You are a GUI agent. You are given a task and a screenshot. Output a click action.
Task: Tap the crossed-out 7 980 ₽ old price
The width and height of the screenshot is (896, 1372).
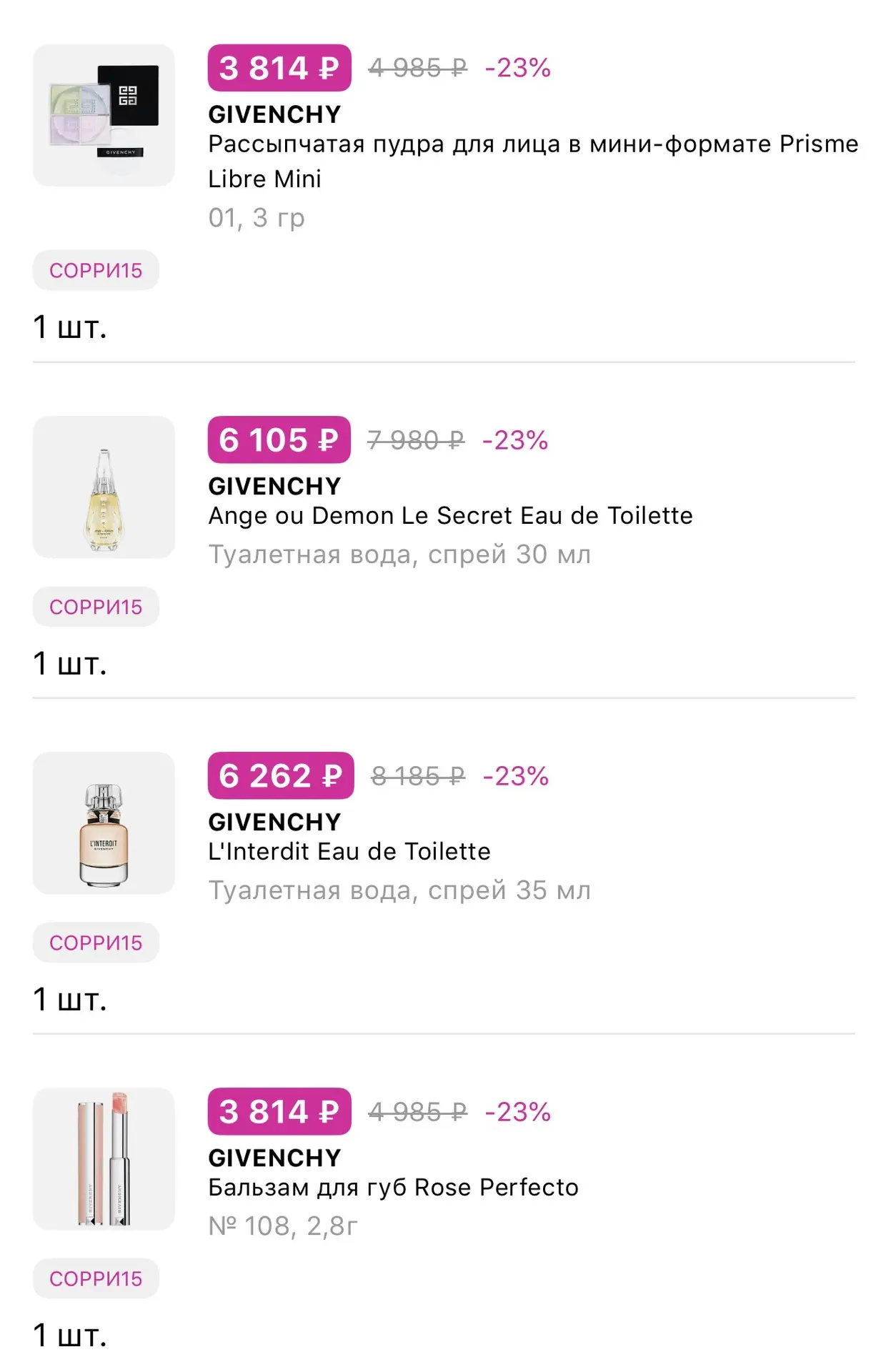tap(416, 440)
